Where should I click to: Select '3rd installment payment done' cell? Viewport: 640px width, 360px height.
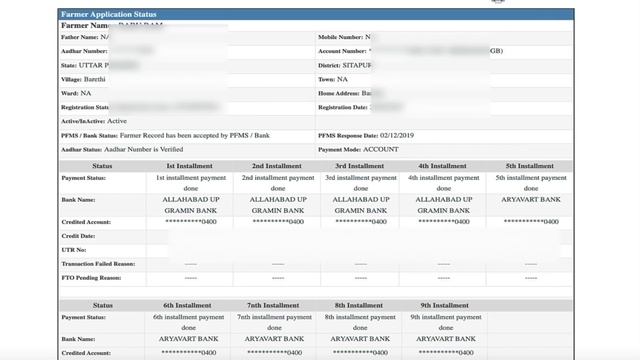point(361,183)
